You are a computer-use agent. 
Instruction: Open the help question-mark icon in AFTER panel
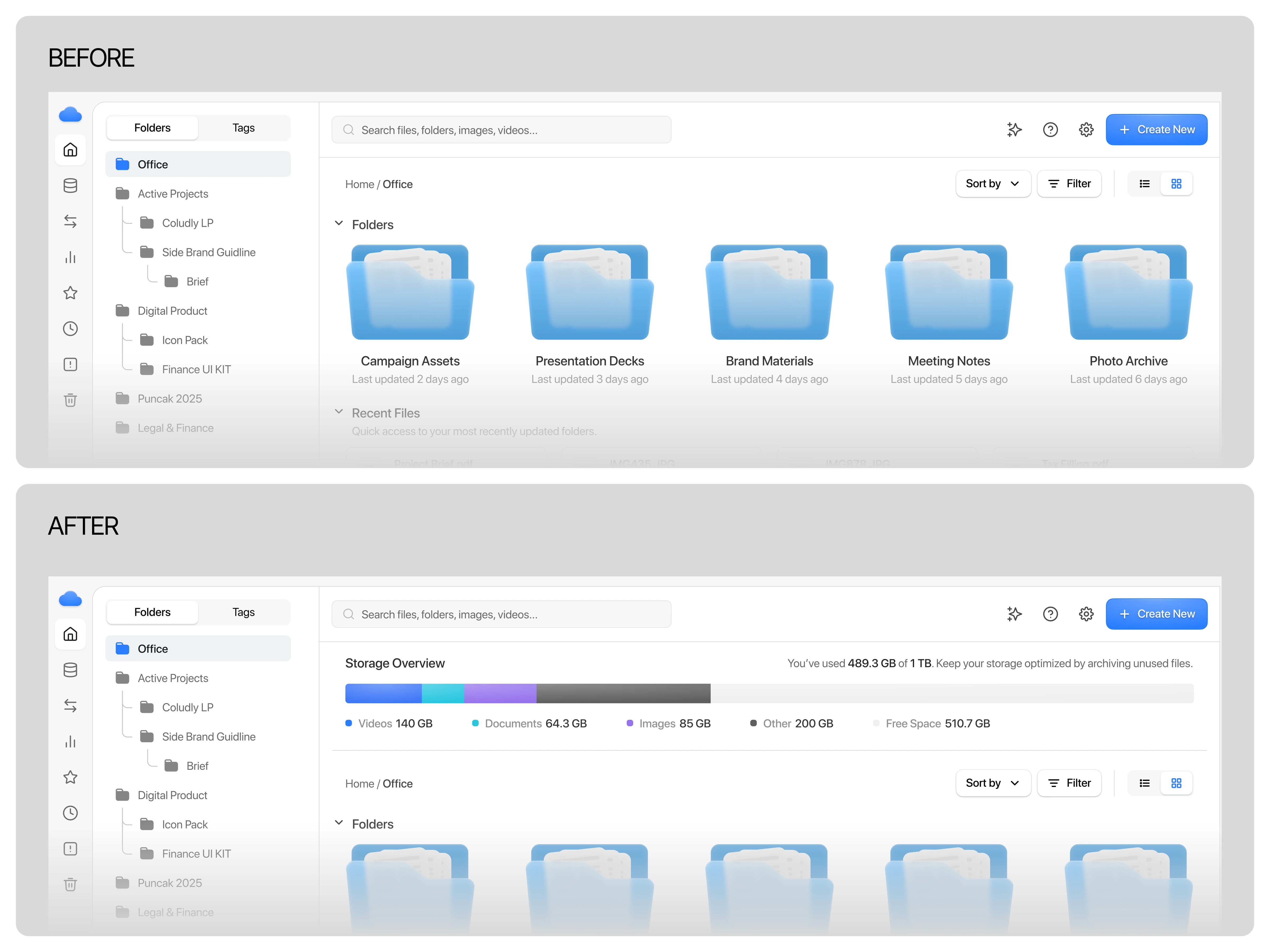(x=1050, y=614)
